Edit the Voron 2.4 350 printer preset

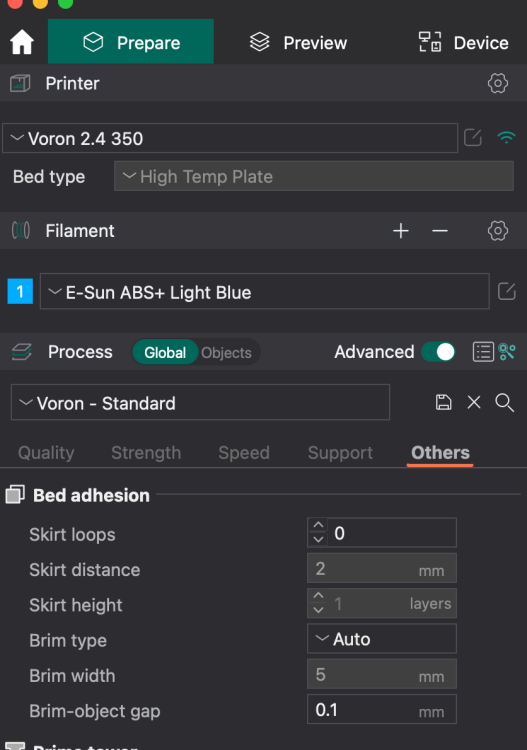tap(472, 138)
